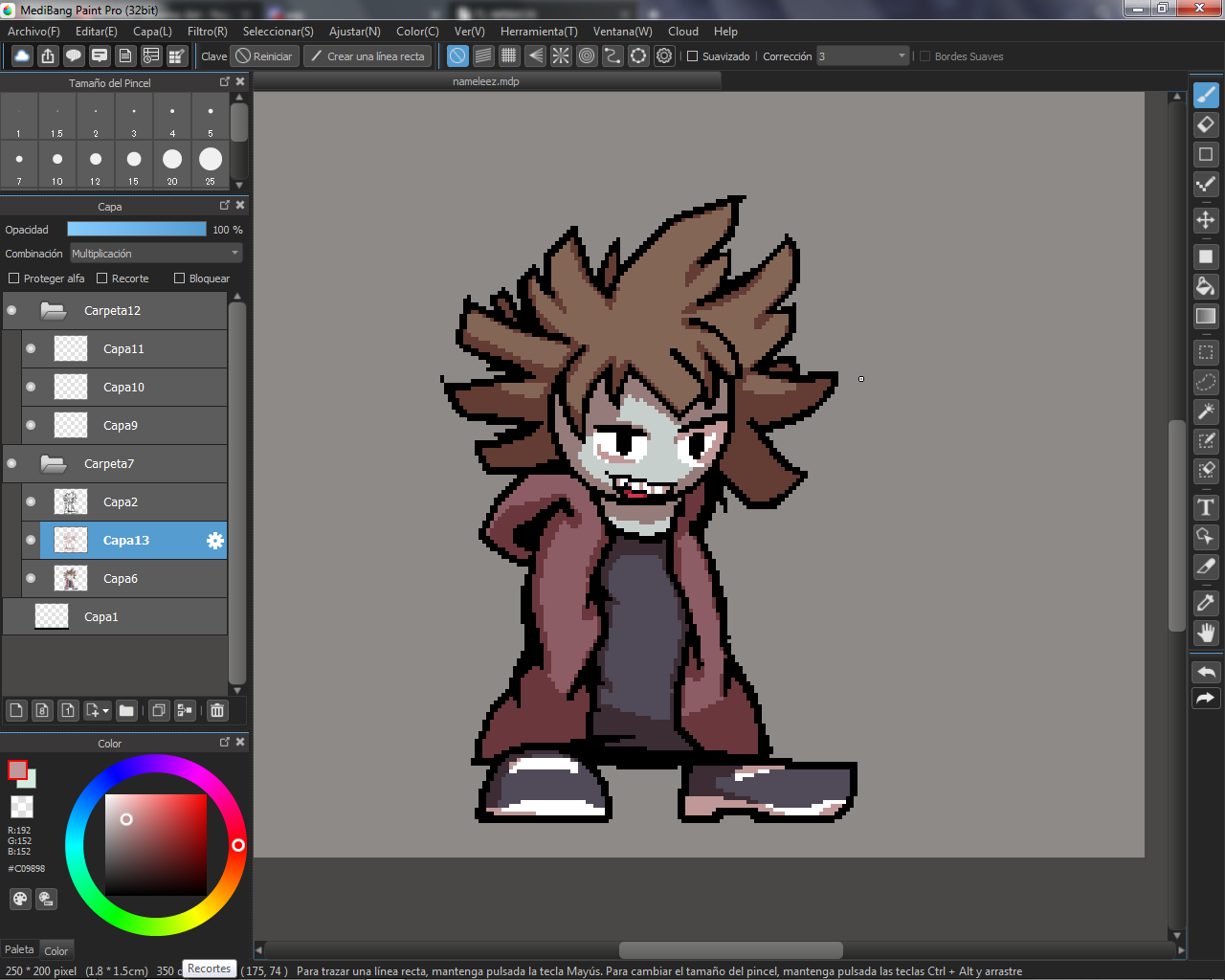Toggle Bloquear checkbox
Image resolution: width=1225 pixels, height=980 pixels.
(x=179, y=278)
